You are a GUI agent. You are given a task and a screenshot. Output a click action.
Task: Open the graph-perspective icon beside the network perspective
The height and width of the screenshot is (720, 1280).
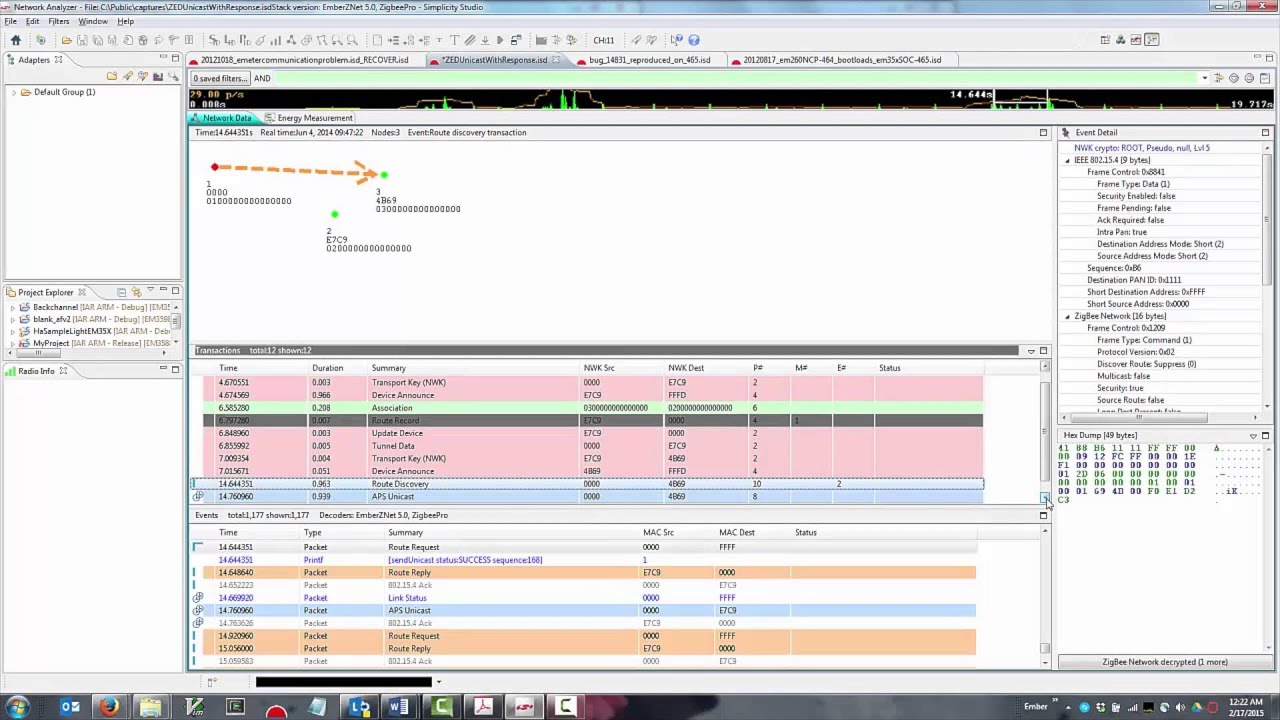coord(1136,40)
